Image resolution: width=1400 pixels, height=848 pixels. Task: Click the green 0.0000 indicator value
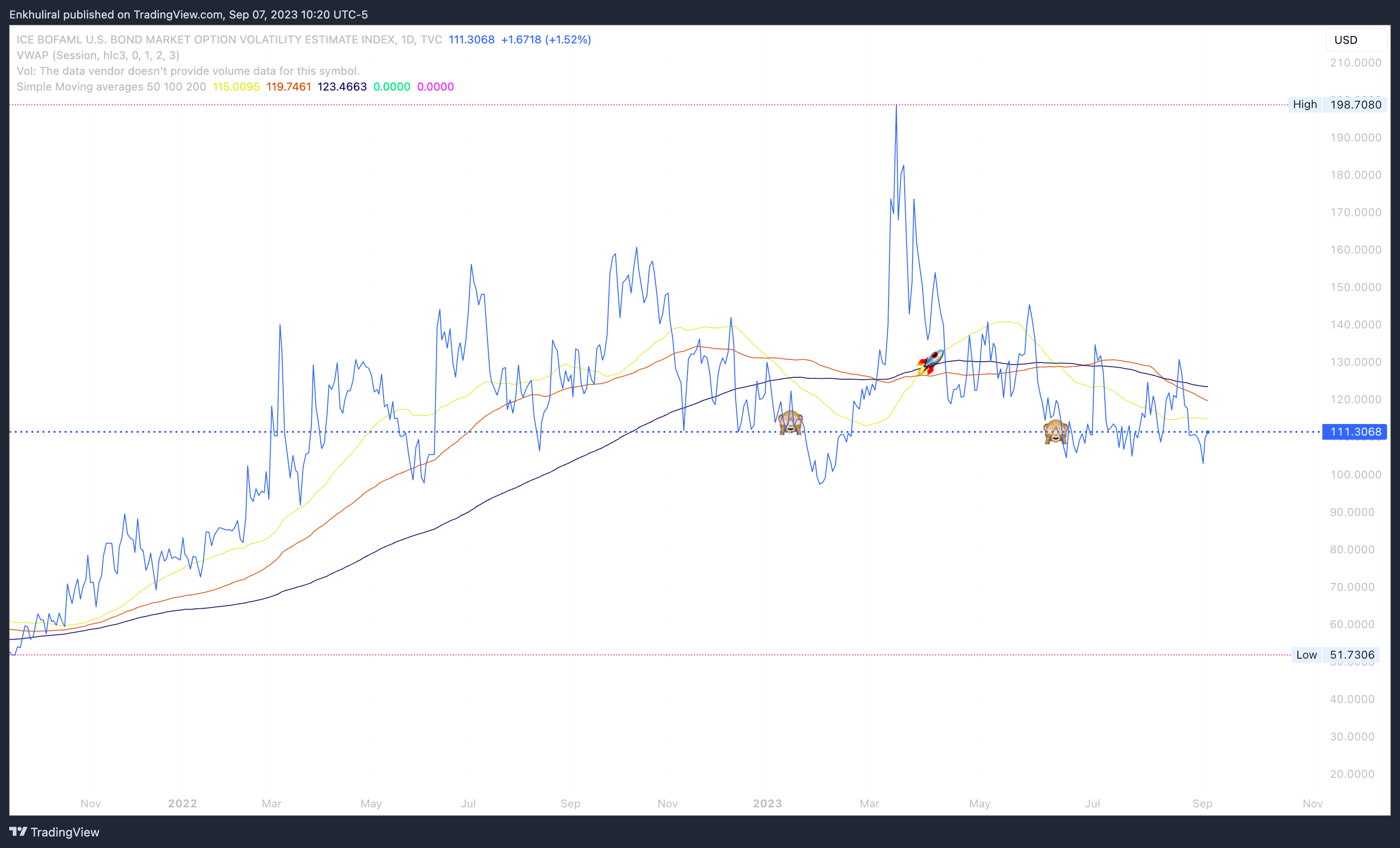391,87
